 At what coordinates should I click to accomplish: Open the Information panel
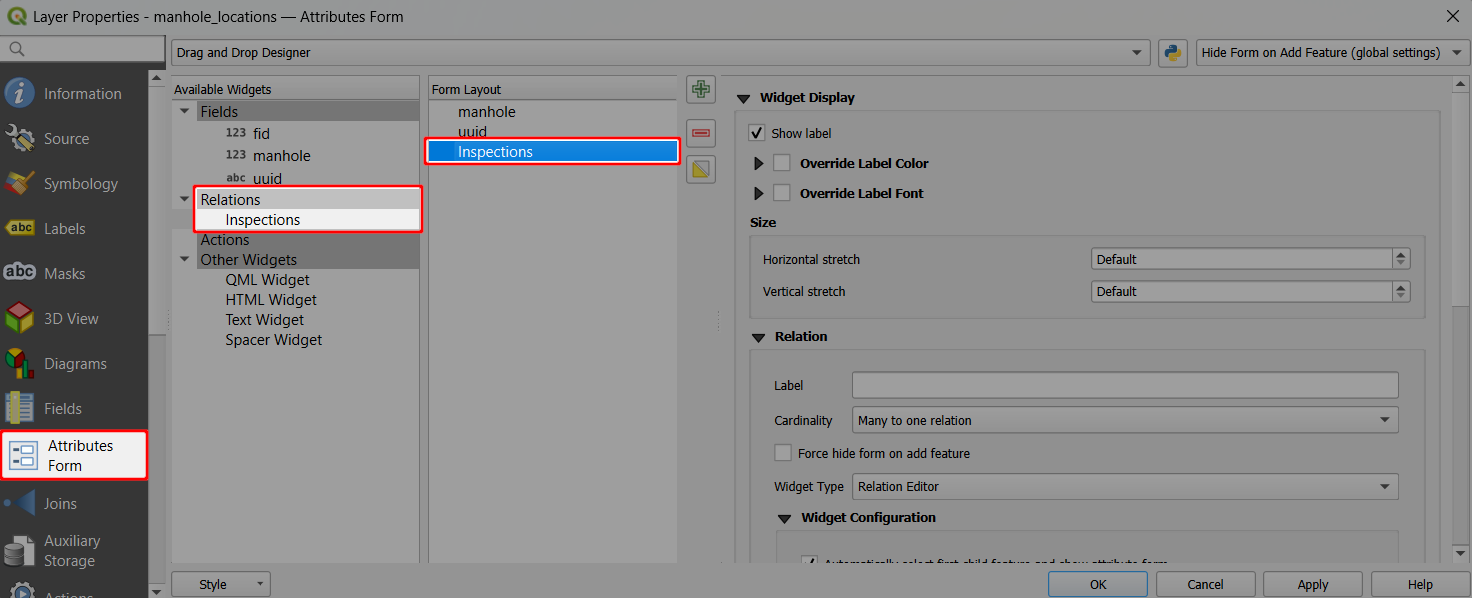click(20, 93)
